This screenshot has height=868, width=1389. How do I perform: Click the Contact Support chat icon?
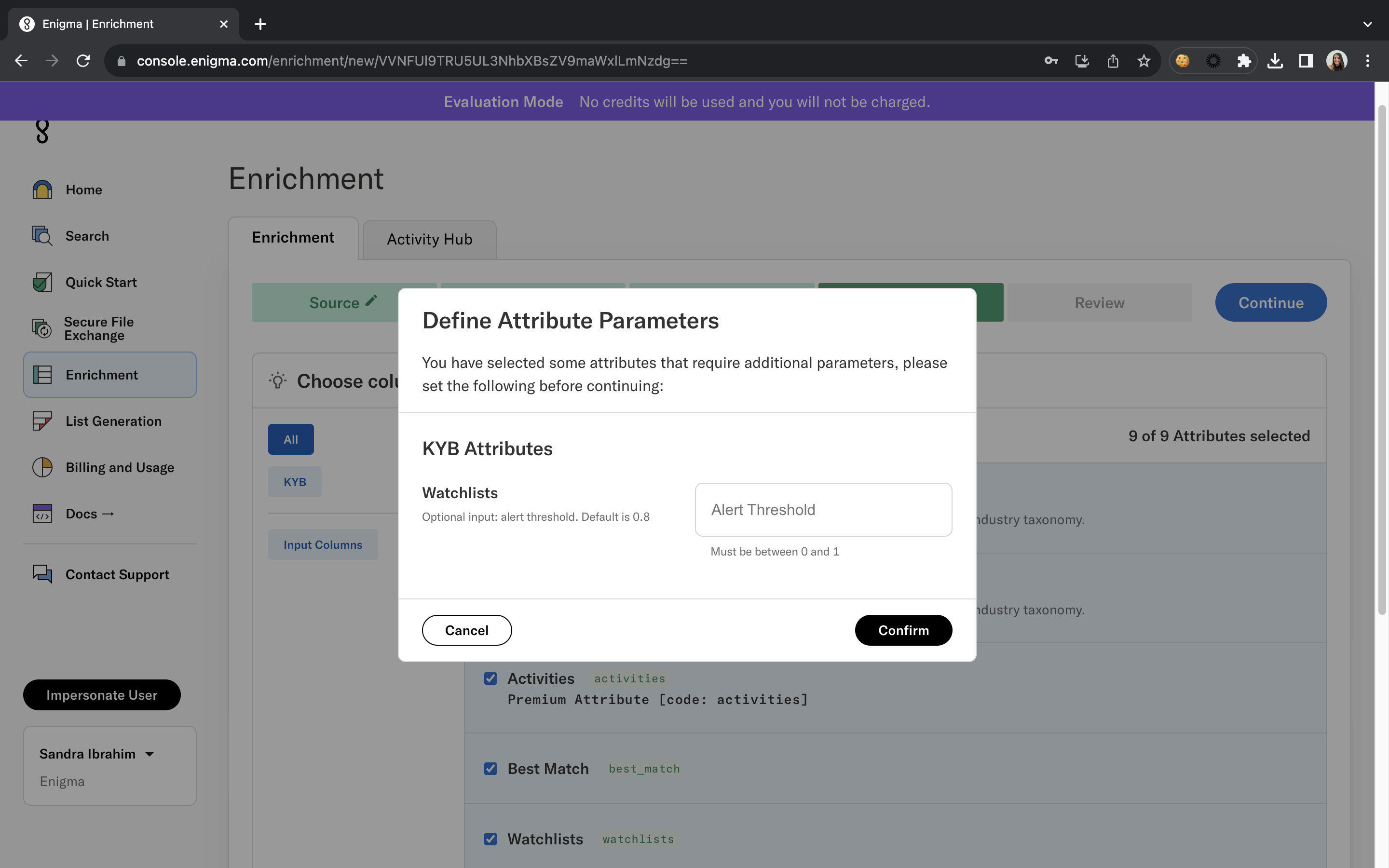[x=42, y=574]
